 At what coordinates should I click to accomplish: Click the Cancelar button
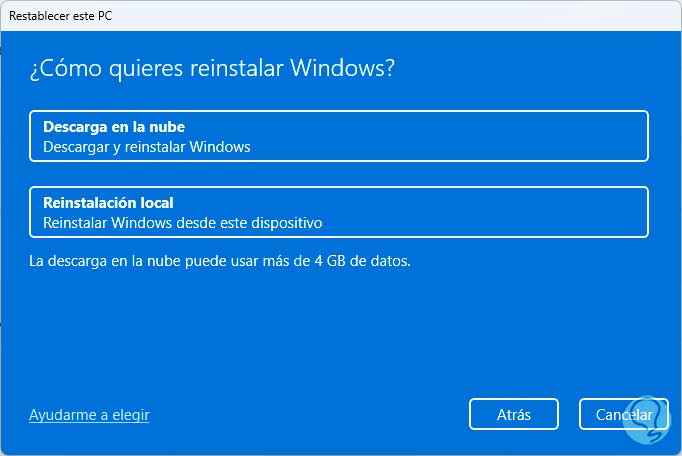click(624, 414)
